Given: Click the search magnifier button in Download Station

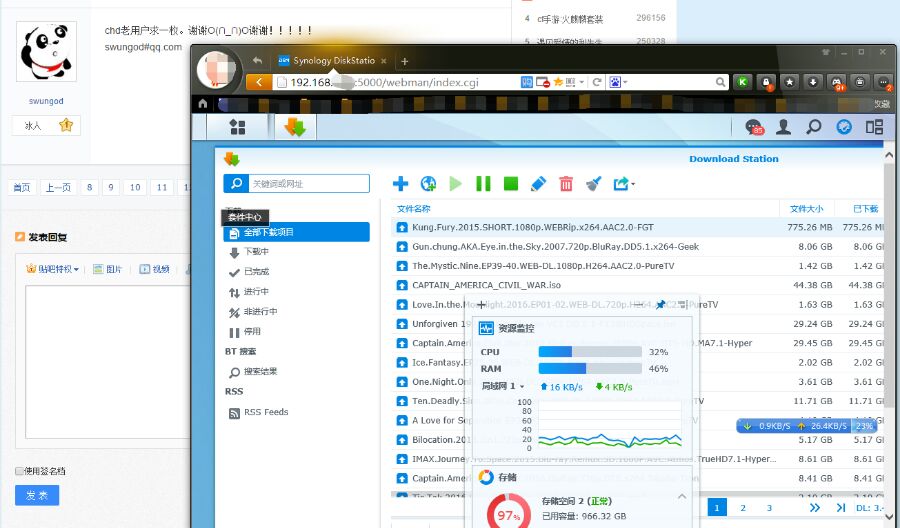Looking at the screenshot, I should [x=236, y=184].
